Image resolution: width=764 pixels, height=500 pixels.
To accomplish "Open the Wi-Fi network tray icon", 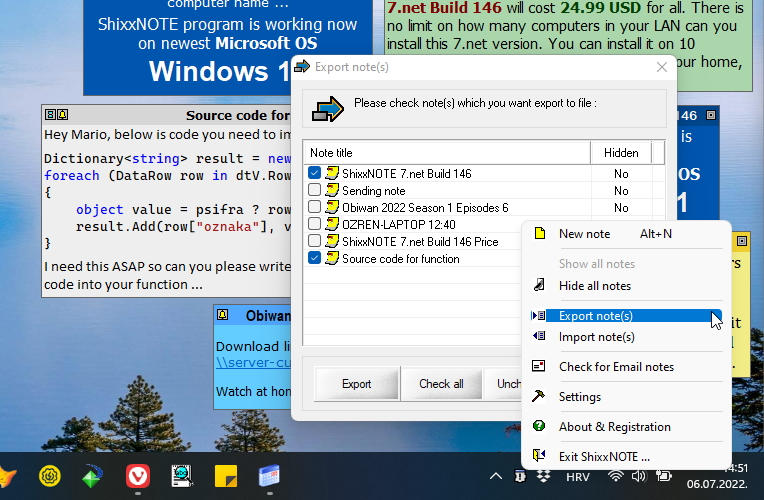I will [x=616, y=476].
